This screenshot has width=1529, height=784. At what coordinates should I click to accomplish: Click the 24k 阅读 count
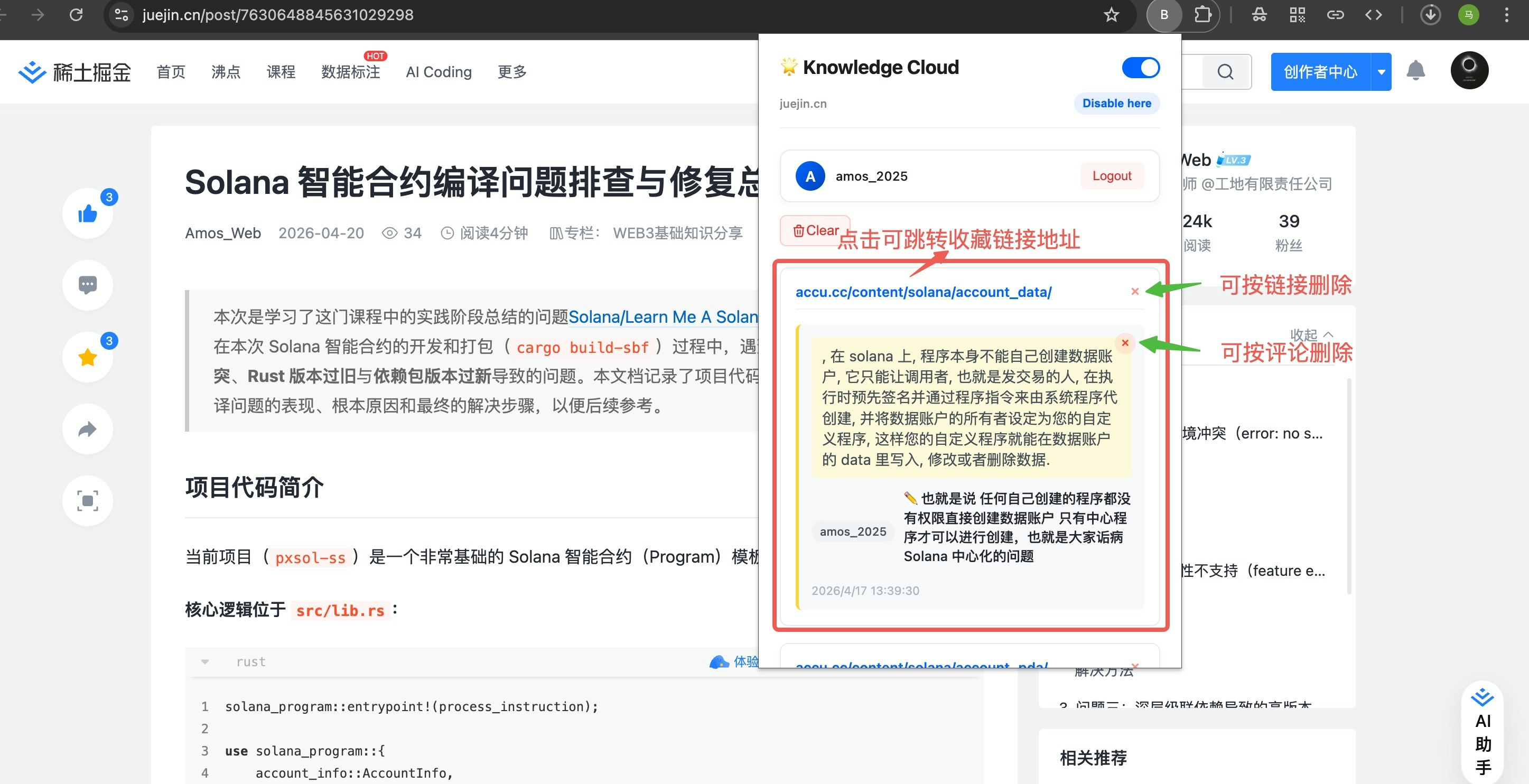pos(1197,232)
